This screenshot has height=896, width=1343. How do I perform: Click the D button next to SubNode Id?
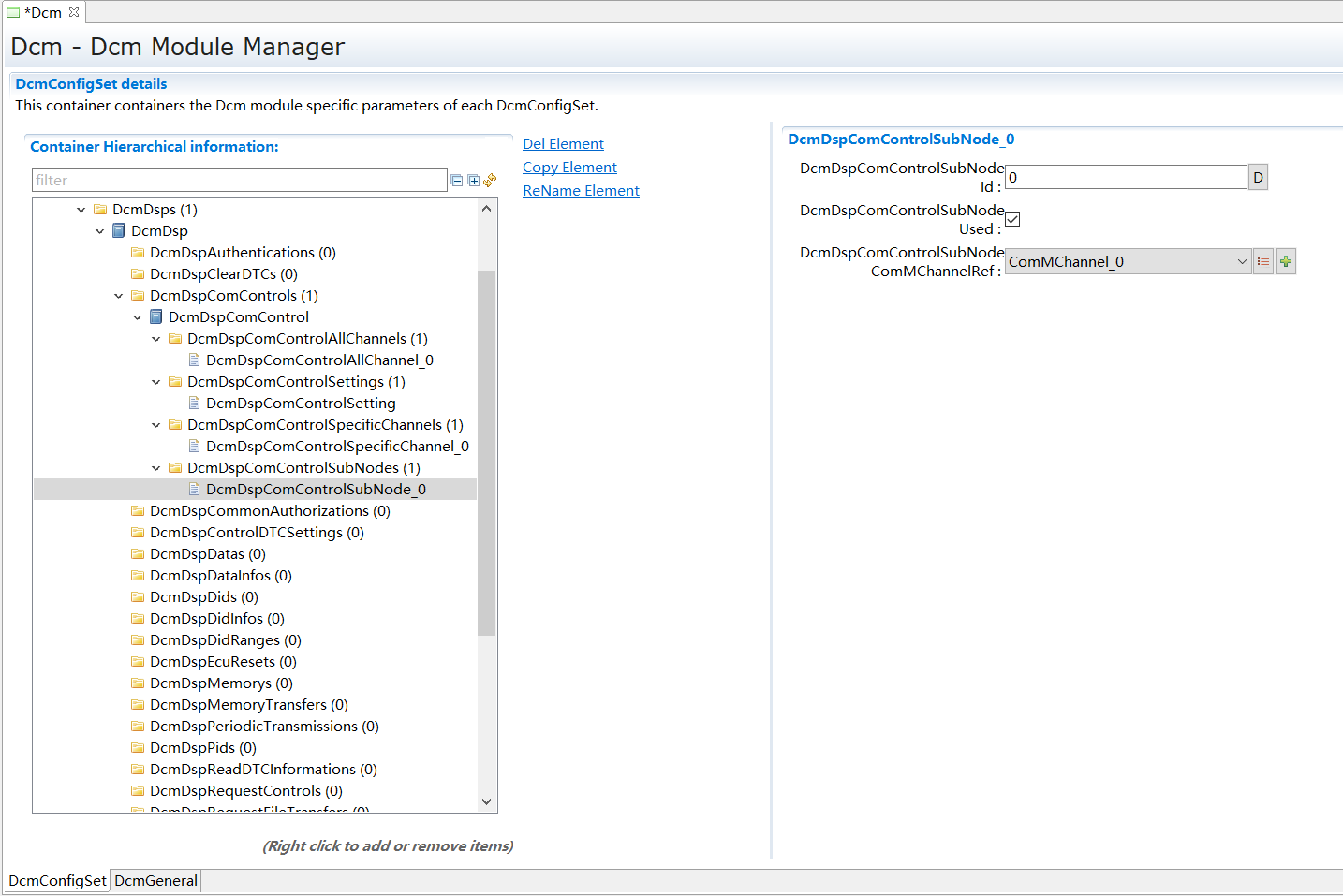coord(1257,176)
